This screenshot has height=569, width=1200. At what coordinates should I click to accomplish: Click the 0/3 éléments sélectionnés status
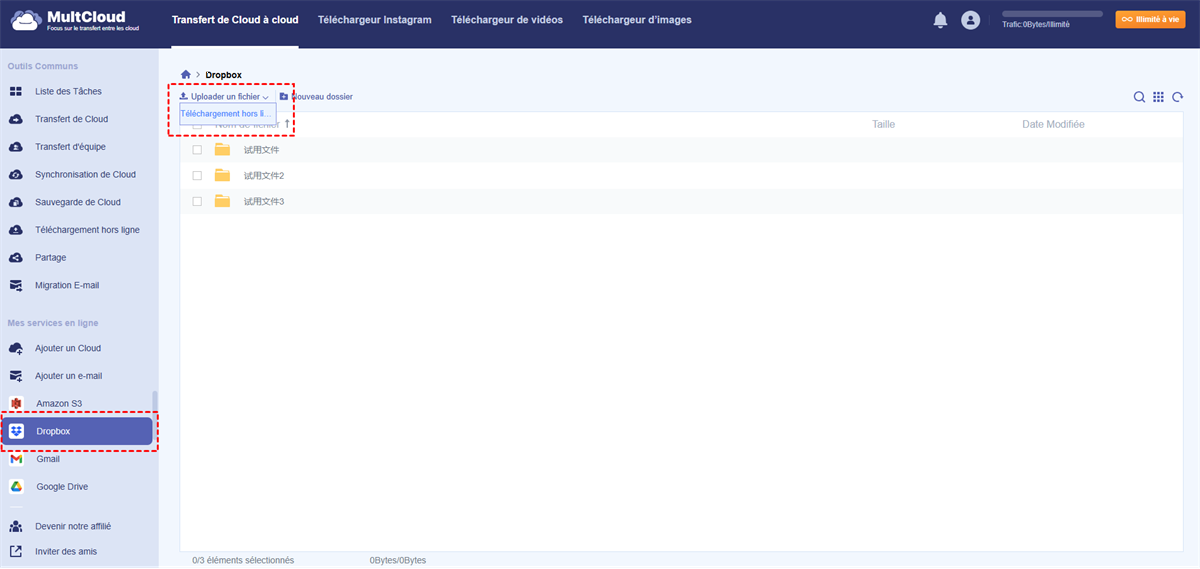[x=243, y=560]
